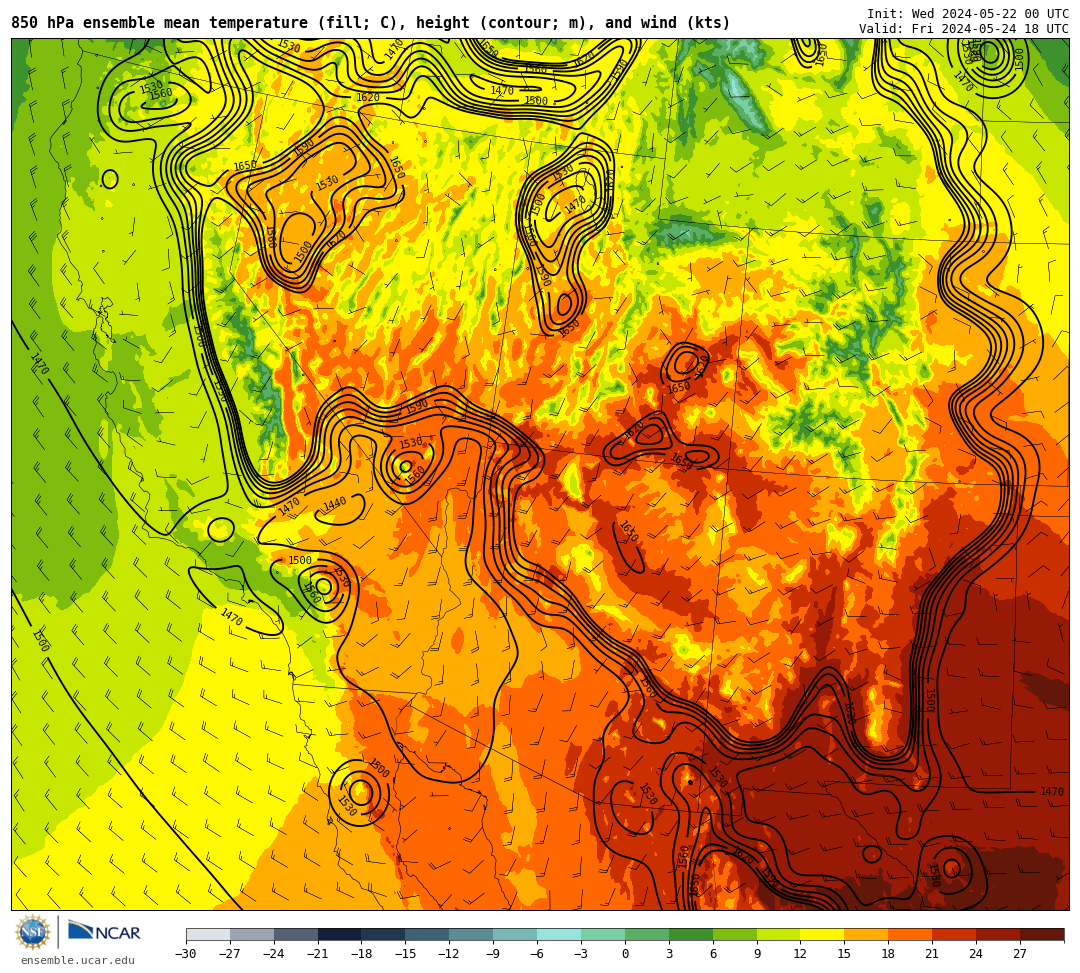Pick the light teal swatch between -9 and -6
The image size is (1080, 973).
515,934
